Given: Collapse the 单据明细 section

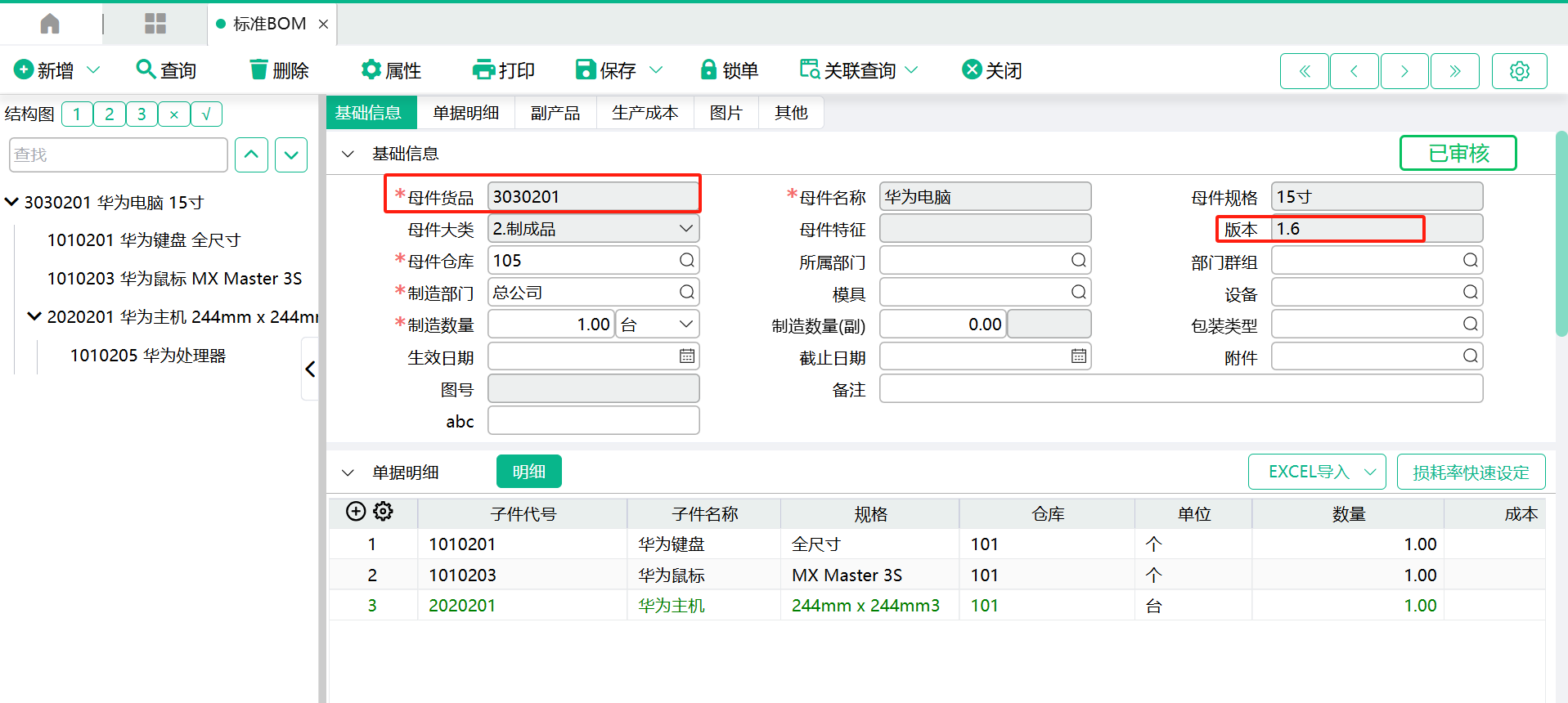Looking at the screenshot, I should (x=348, y=472).
